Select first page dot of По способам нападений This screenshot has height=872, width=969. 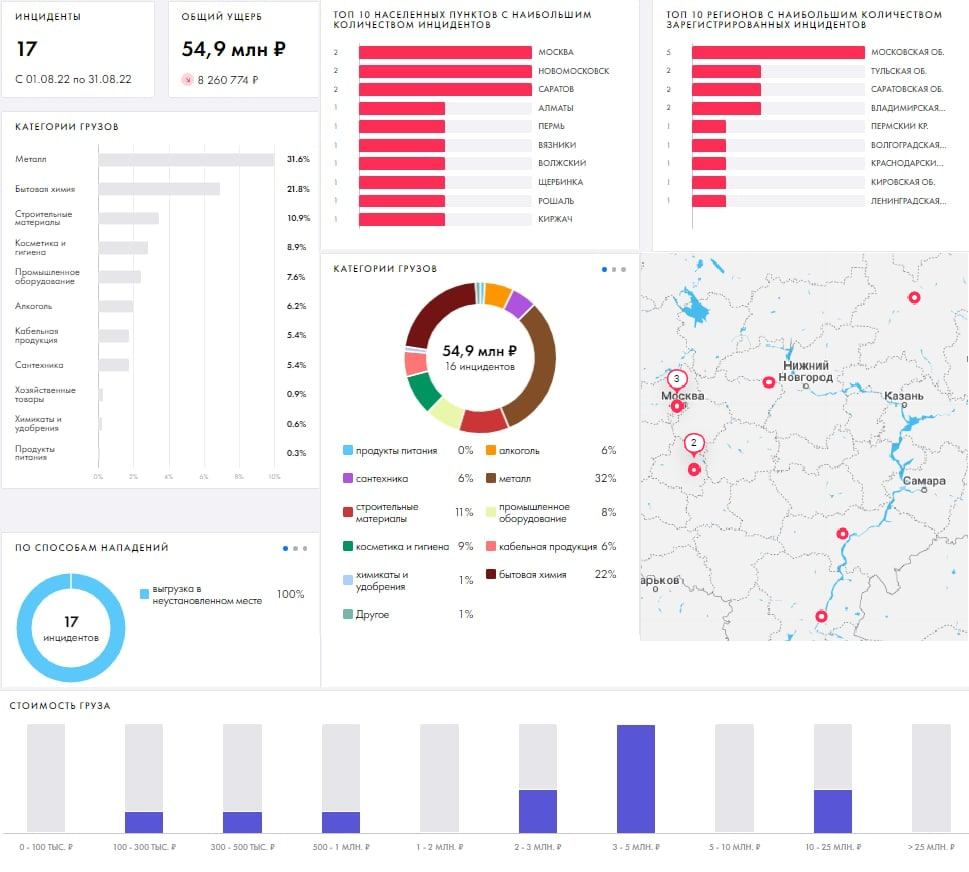click(285, 548)
